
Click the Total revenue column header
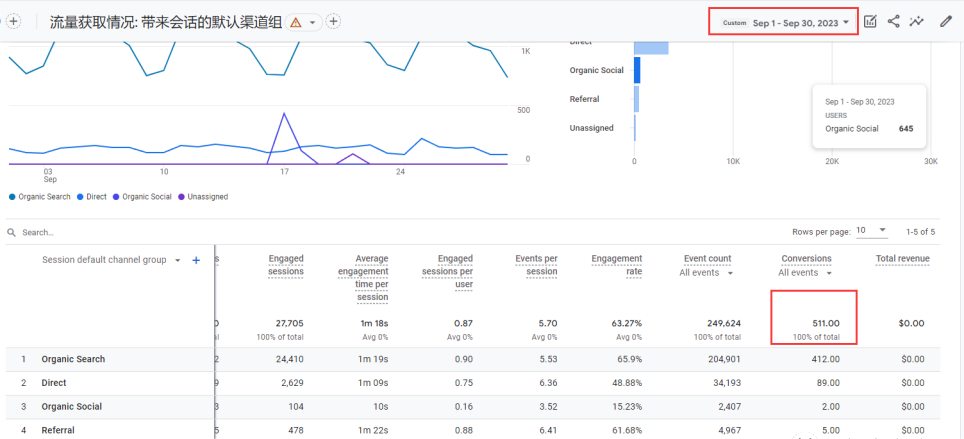point(902,259)
